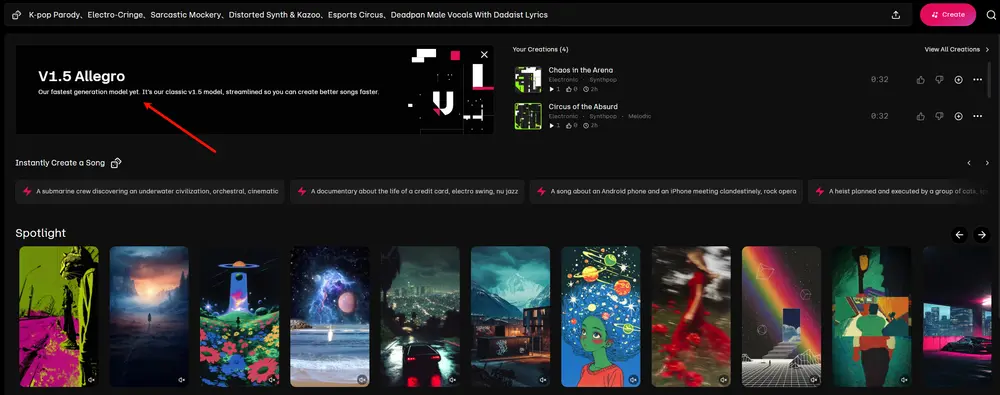1000x395 pixels.
Task: Open the View All Creations link
Action: point(957,49)
